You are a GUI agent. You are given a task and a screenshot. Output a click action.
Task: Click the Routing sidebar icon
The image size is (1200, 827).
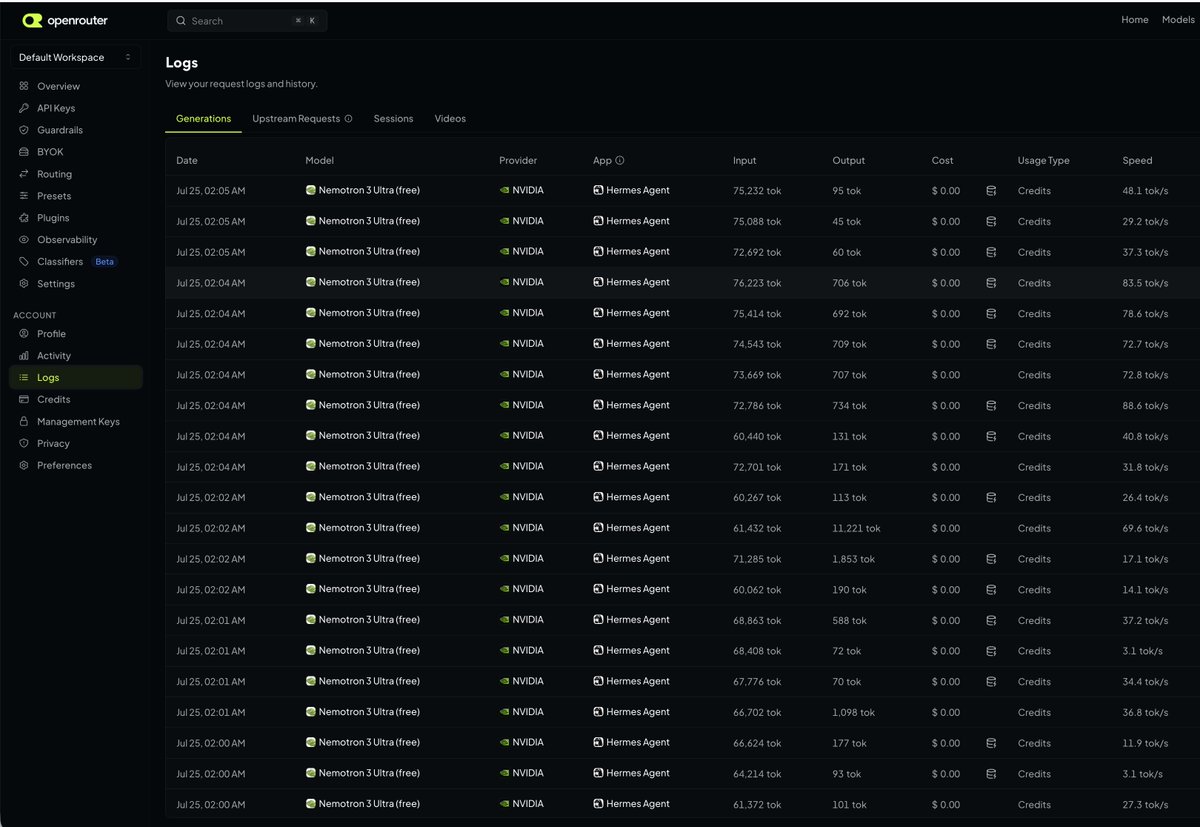[x=24, y=174]
